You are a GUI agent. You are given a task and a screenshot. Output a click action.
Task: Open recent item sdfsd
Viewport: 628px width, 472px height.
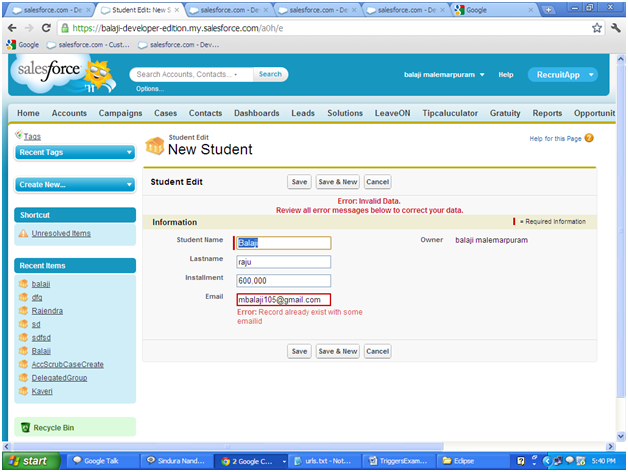point(41,337)
